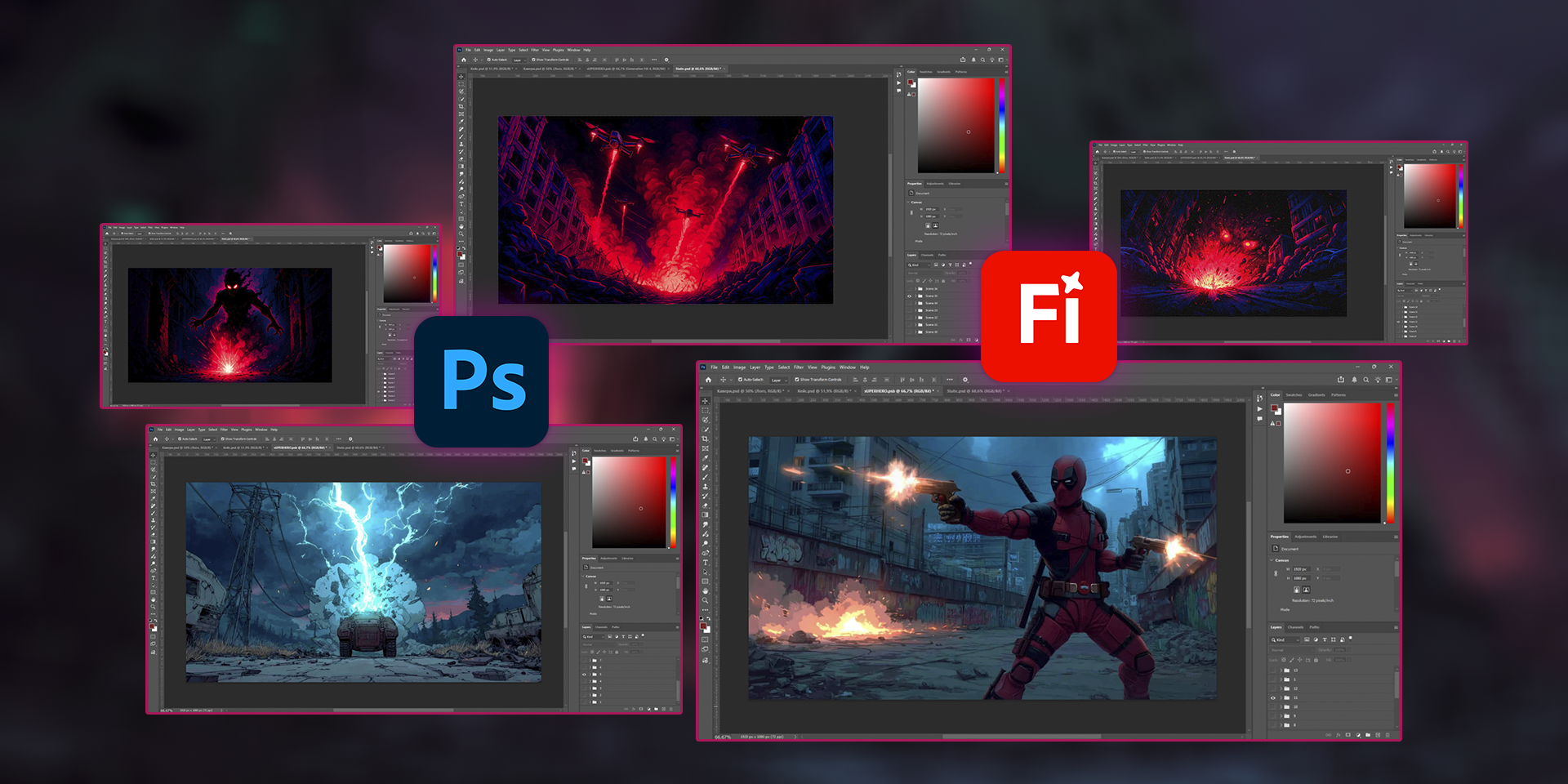1568x784 pixels.
Task: Open the Filter menu in the Deadpool window
Action: coord(799,367)
